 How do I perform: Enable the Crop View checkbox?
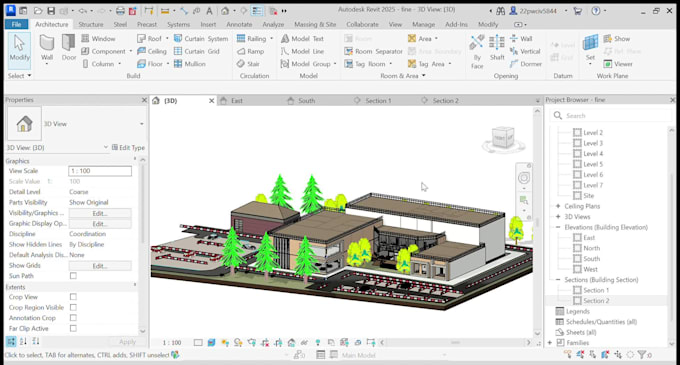73,297
